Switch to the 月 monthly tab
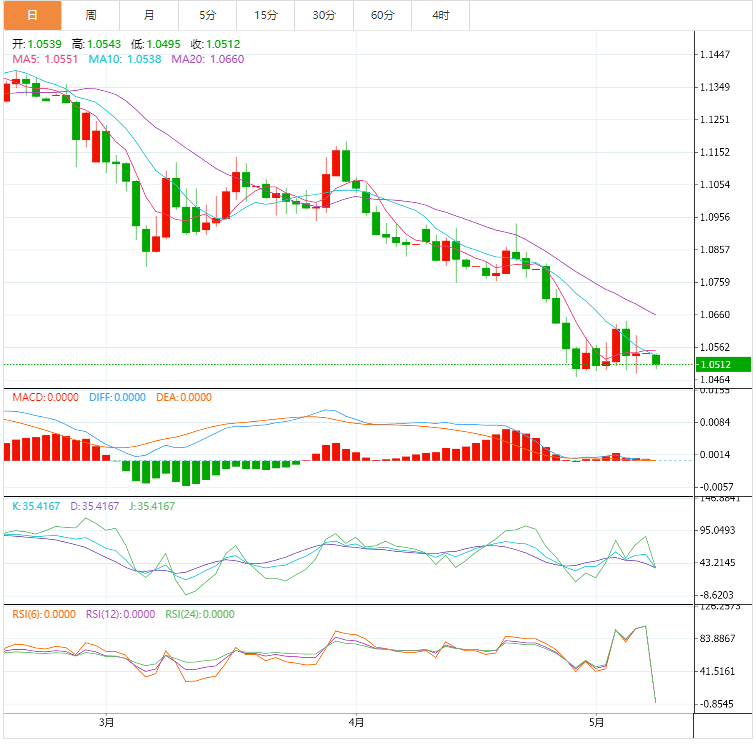The width and height of the screenshot is (756, 748). pyautogui.click(x=149, y=15)
